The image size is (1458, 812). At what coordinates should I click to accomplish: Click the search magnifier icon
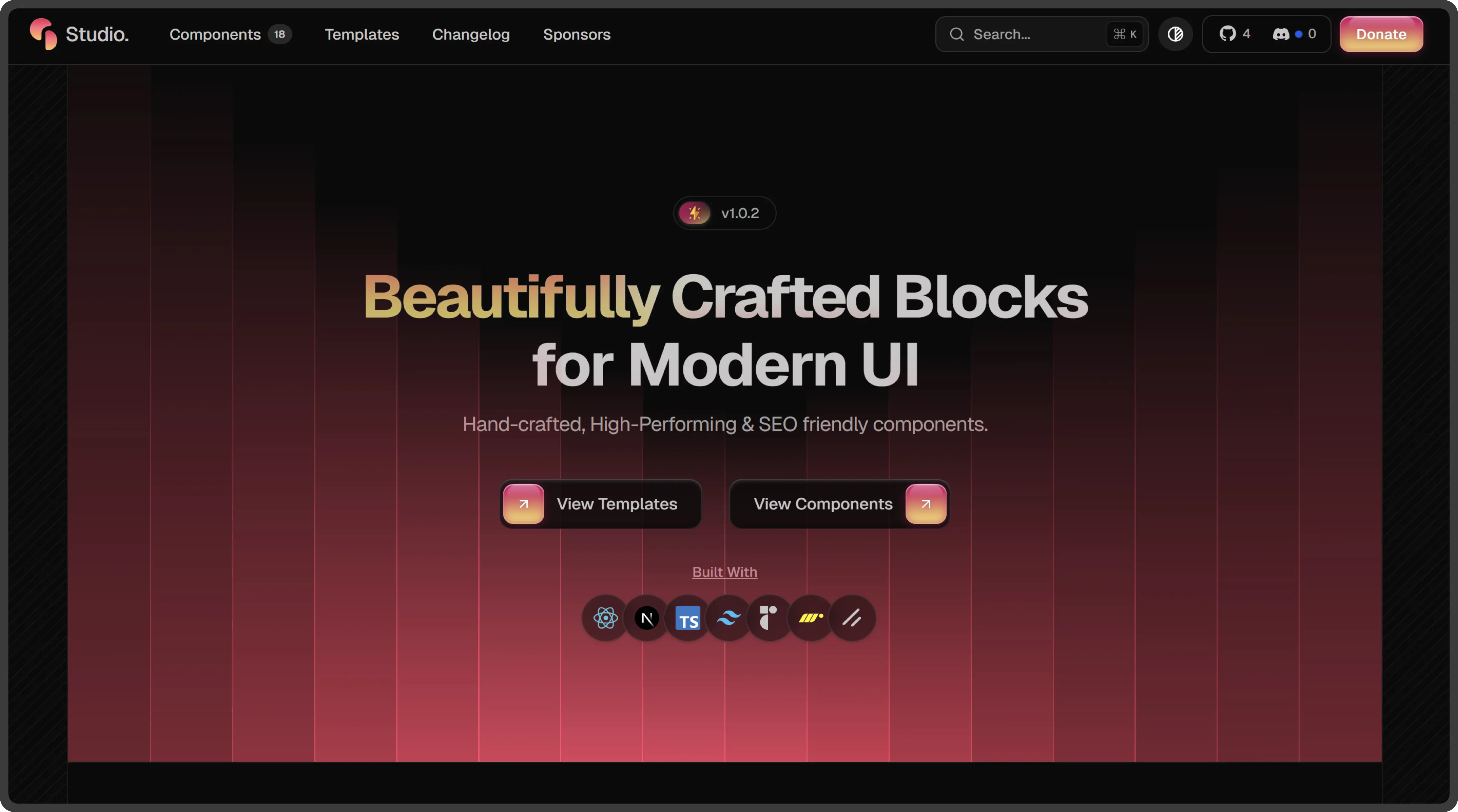957,35
